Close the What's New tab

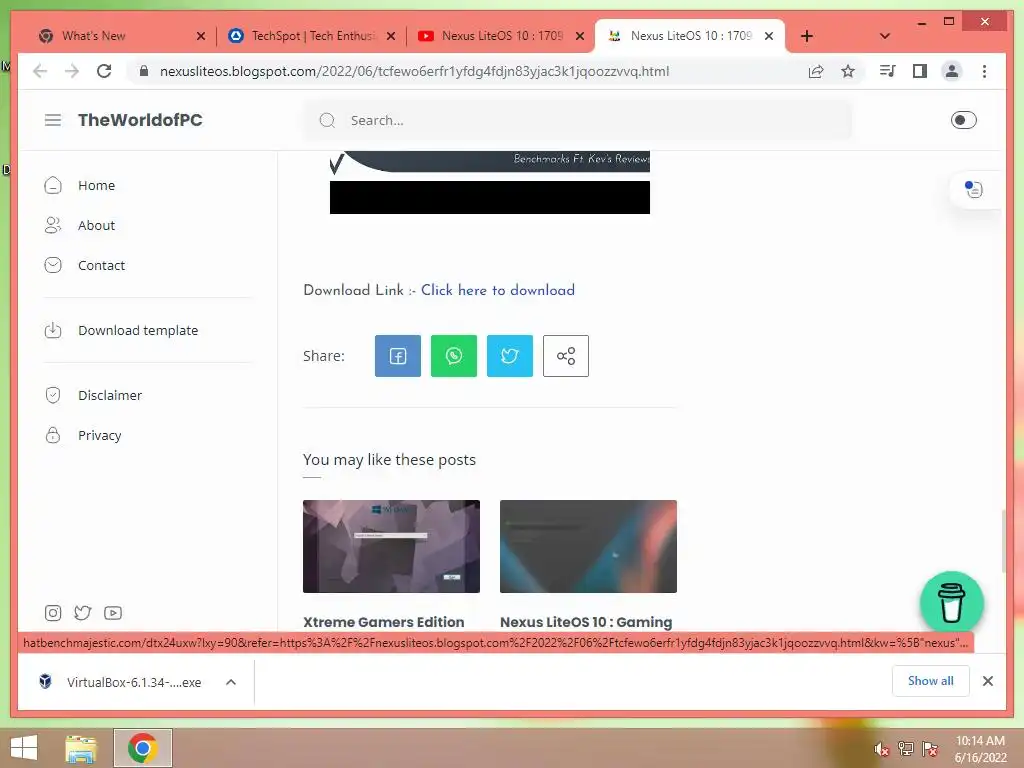coord(201,37)
